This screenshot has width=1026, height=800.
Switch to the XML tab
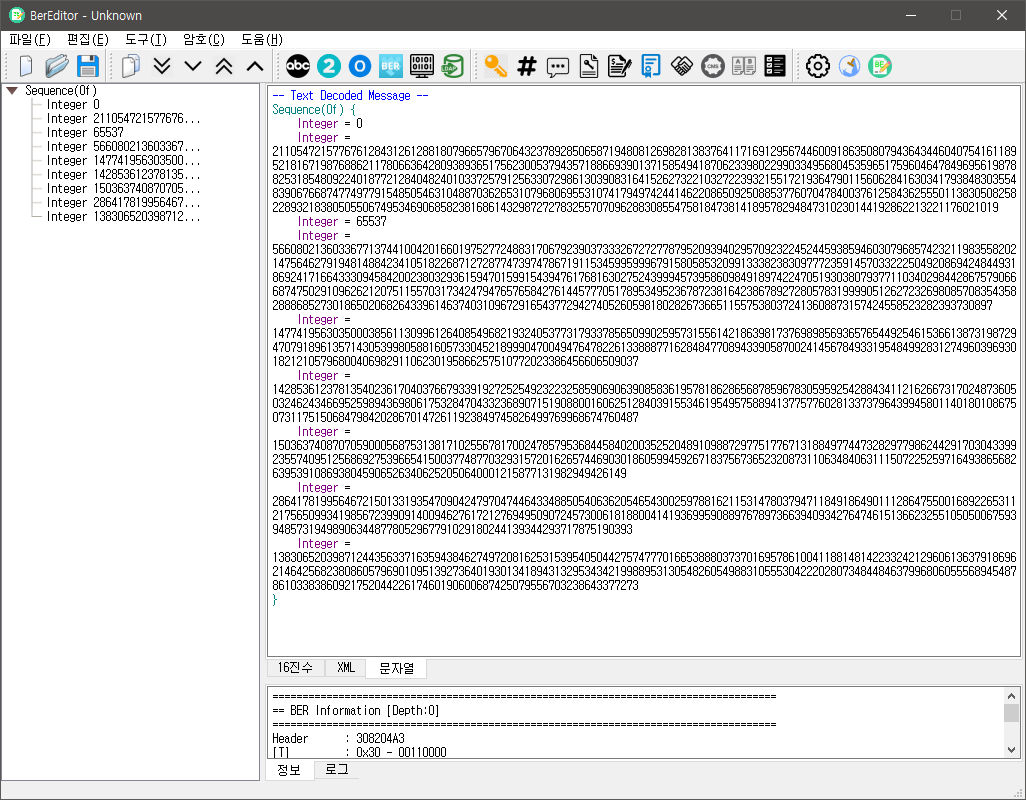tap(345, 668)
